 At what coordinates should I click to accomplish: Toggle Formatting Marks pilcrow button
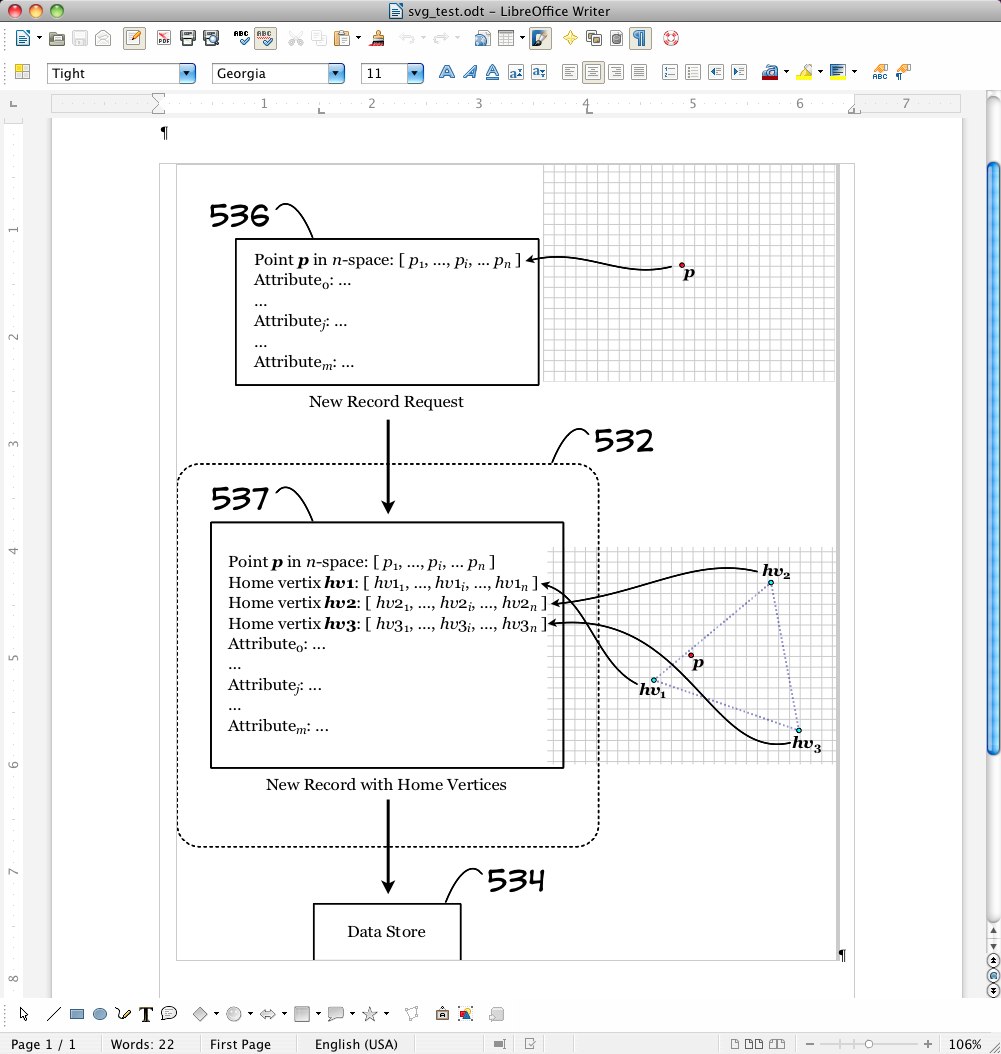coord(640,39)
